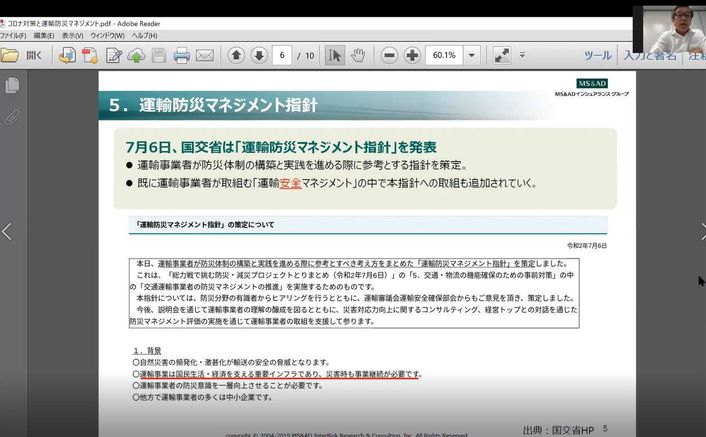The height and width of the screenshot is (437, 706).
Task: Open the ヘルプ(H) menu
Action: (146, 34)
